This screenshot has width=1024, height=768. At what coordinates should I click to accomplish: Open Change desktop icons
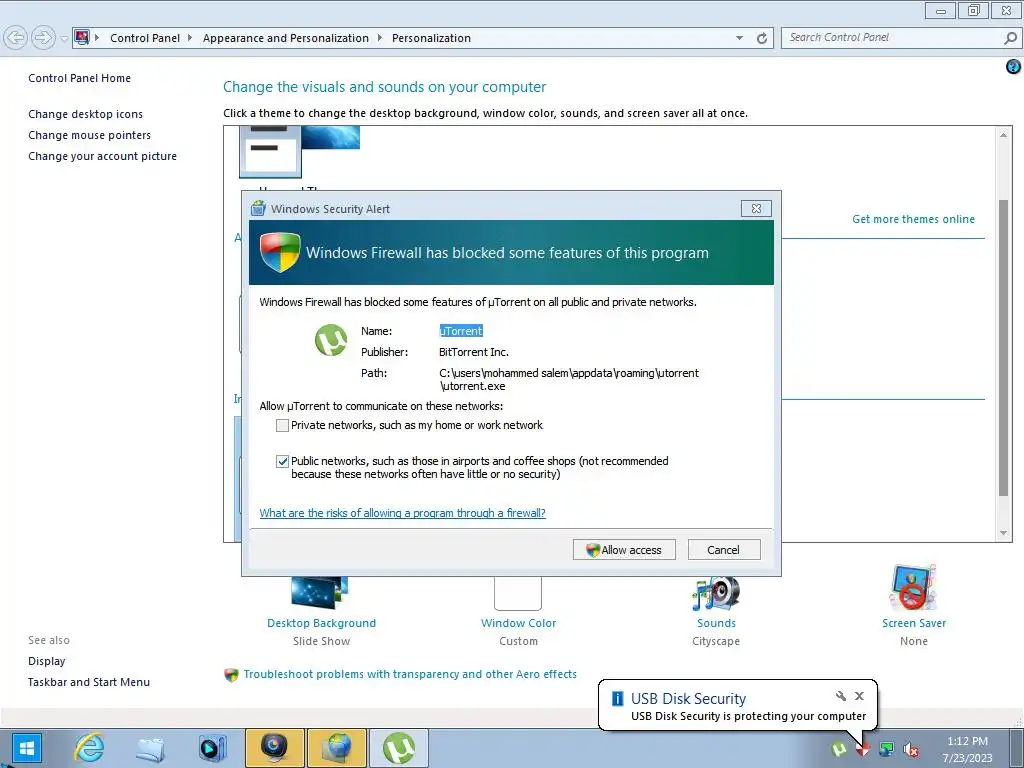click(85, 114)
